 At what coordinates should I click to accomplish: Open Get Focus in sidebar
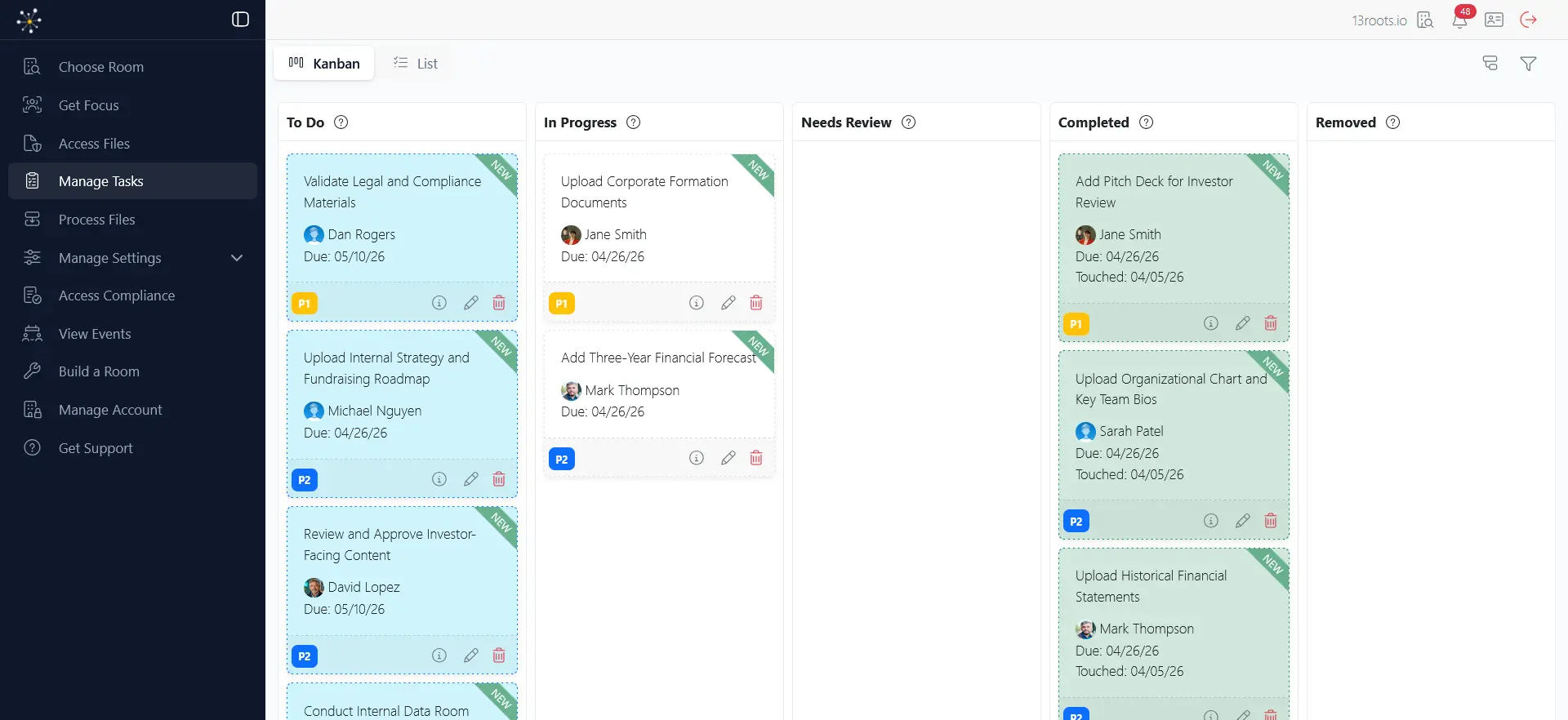pos(132,105)
